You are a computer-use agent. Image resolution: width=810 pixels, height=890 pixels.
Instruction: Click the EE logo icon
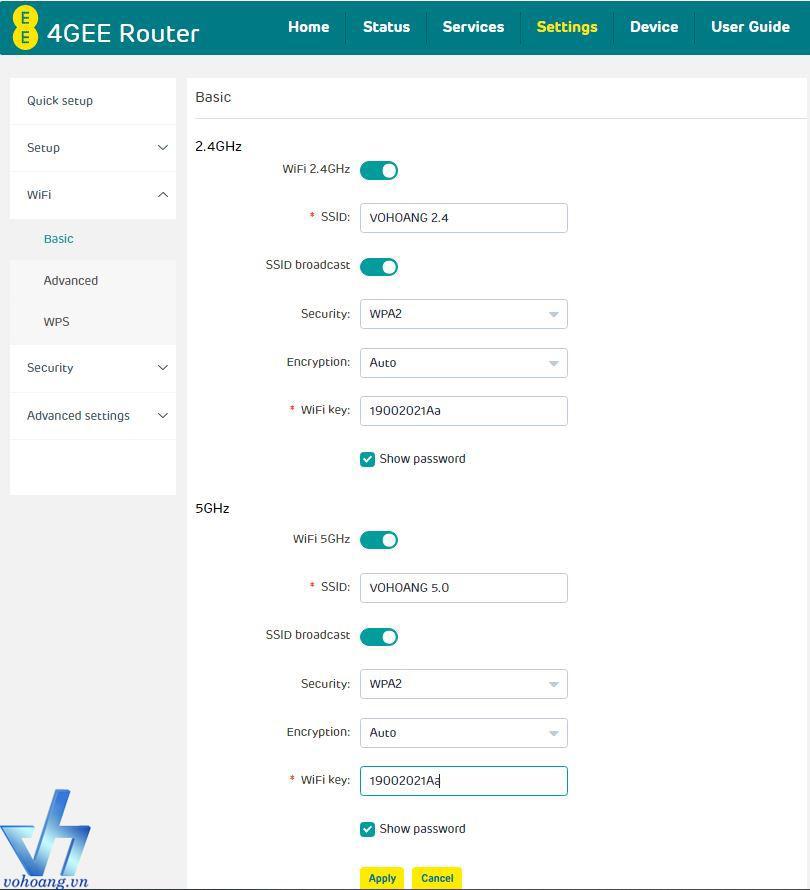click(25, 27)
